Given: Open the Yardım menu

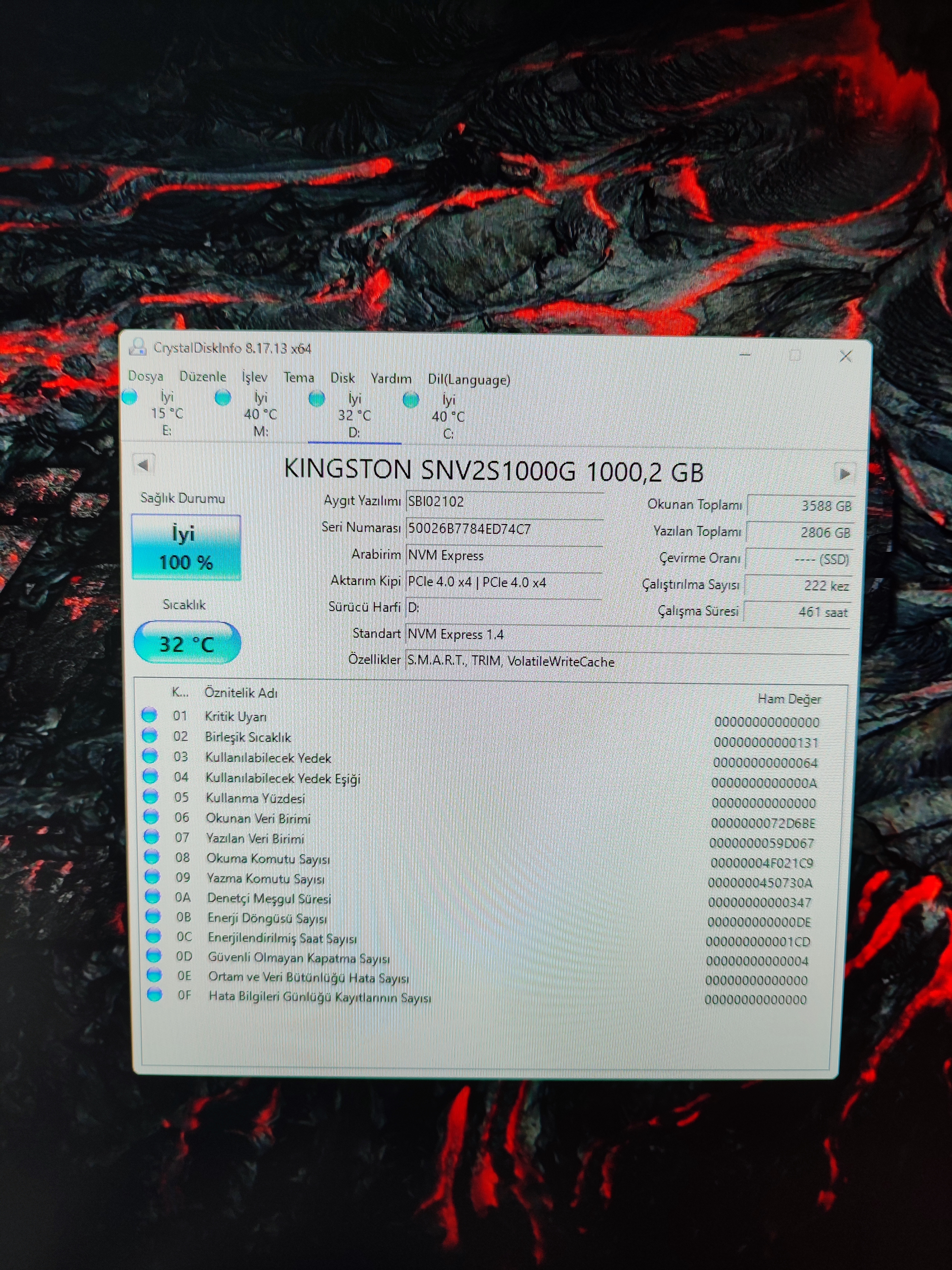Looking at the screenshot, I should tap(391, 379).
